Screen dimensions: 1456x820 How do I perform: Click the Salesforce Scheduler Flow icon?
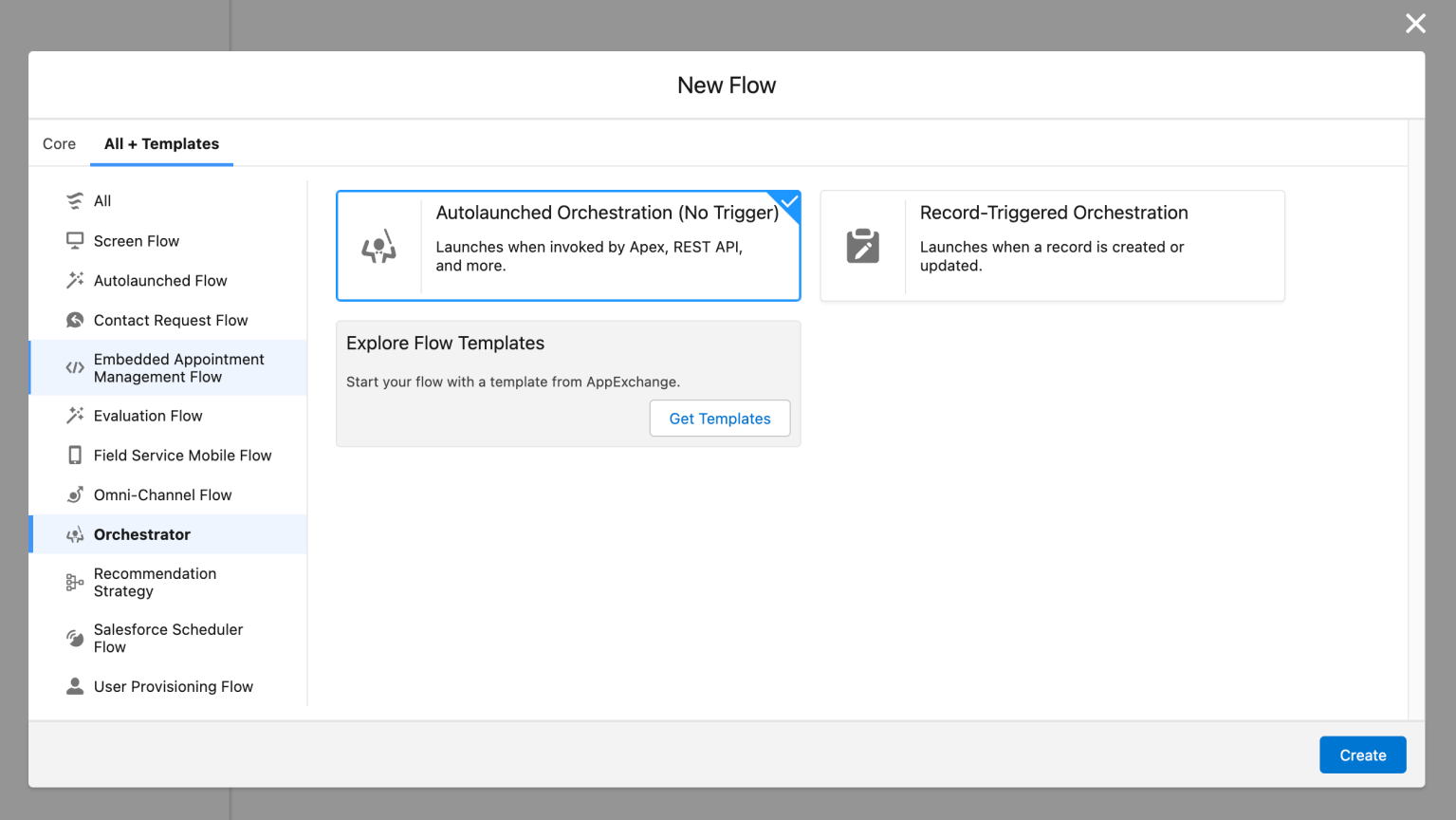[75, 638]
